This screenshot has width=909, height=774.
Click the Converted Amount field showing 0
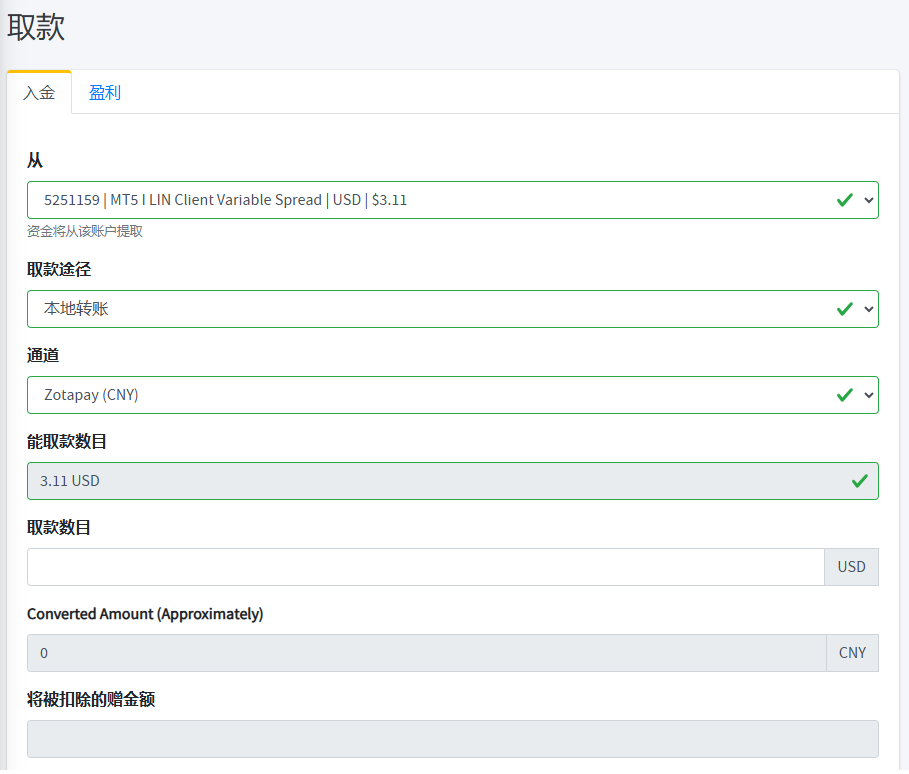tap(427, 653)
